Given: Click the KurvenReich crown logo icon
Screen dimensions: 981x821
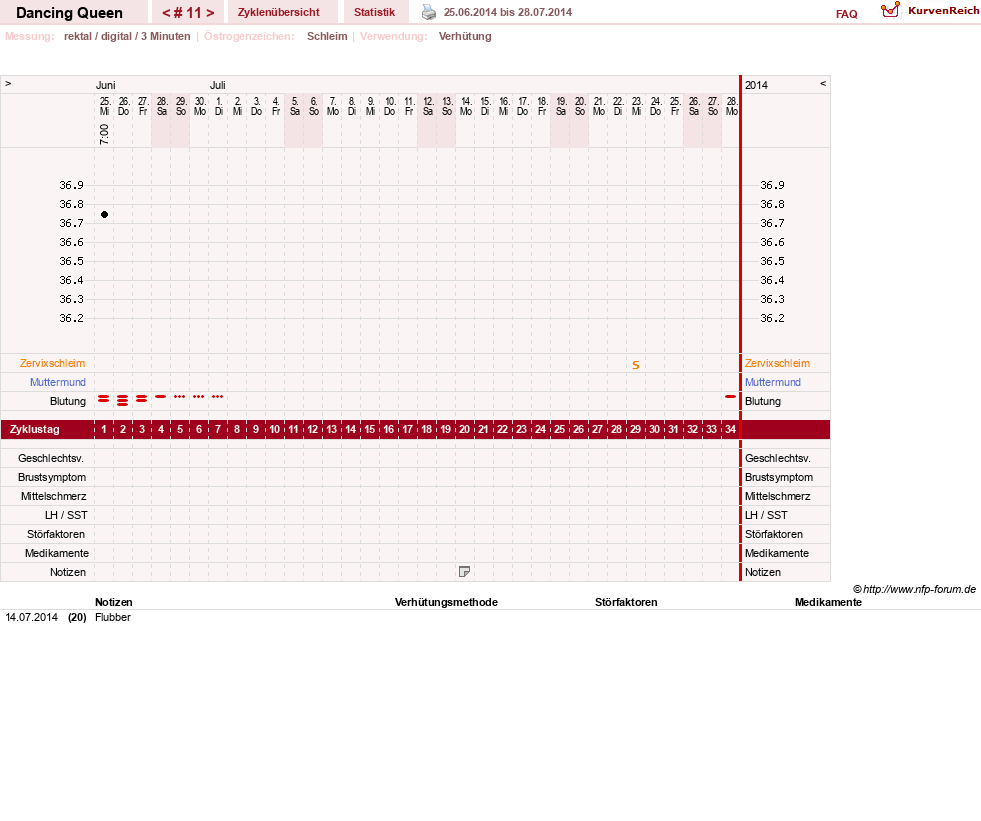Looking at the screenshot, I should [x=890, y=10].
